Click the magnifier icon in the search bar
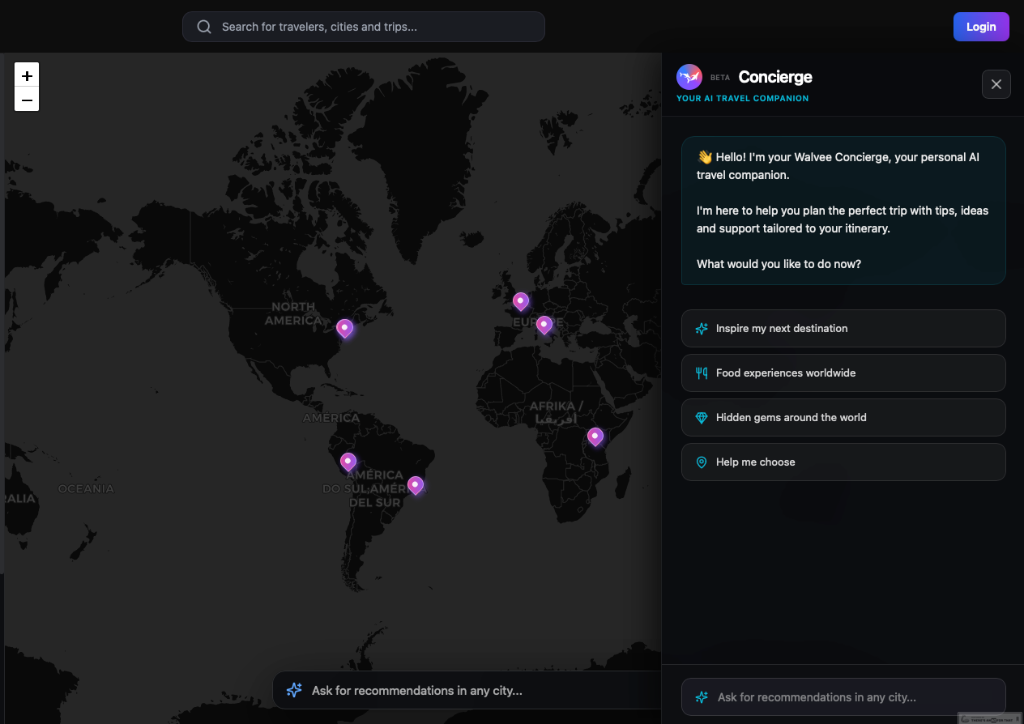 204,27
